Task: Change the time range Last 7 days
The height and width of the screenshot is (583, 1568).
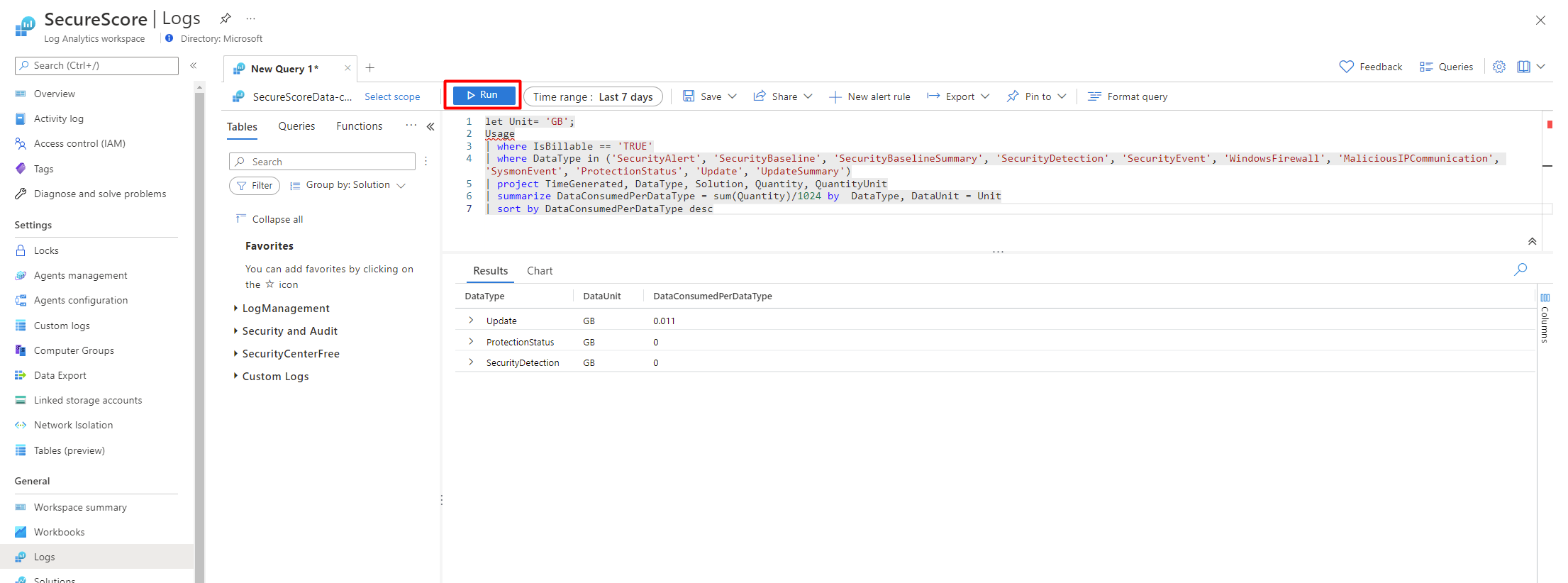Action: pos(593,96)
